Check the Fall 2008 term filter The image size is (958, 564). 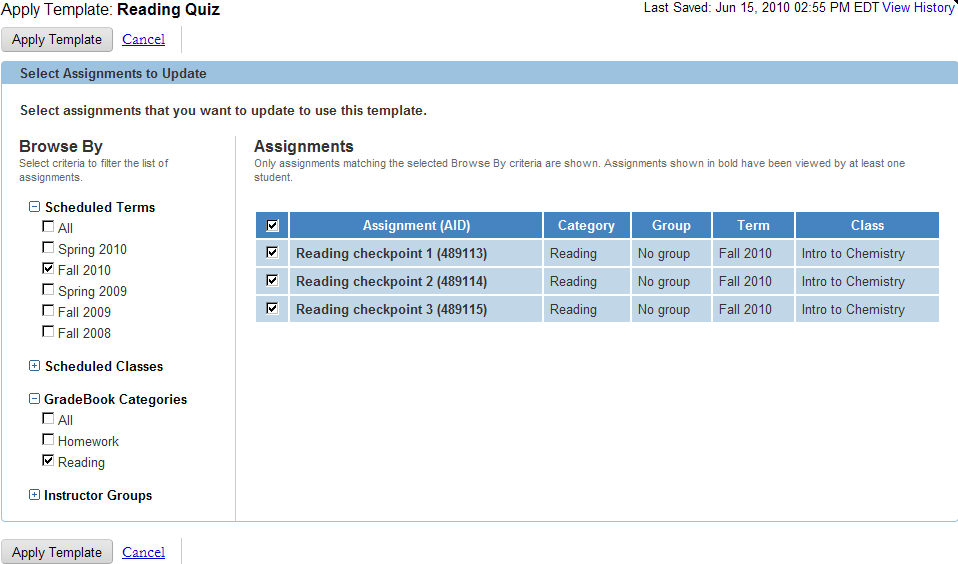[48, 332]
